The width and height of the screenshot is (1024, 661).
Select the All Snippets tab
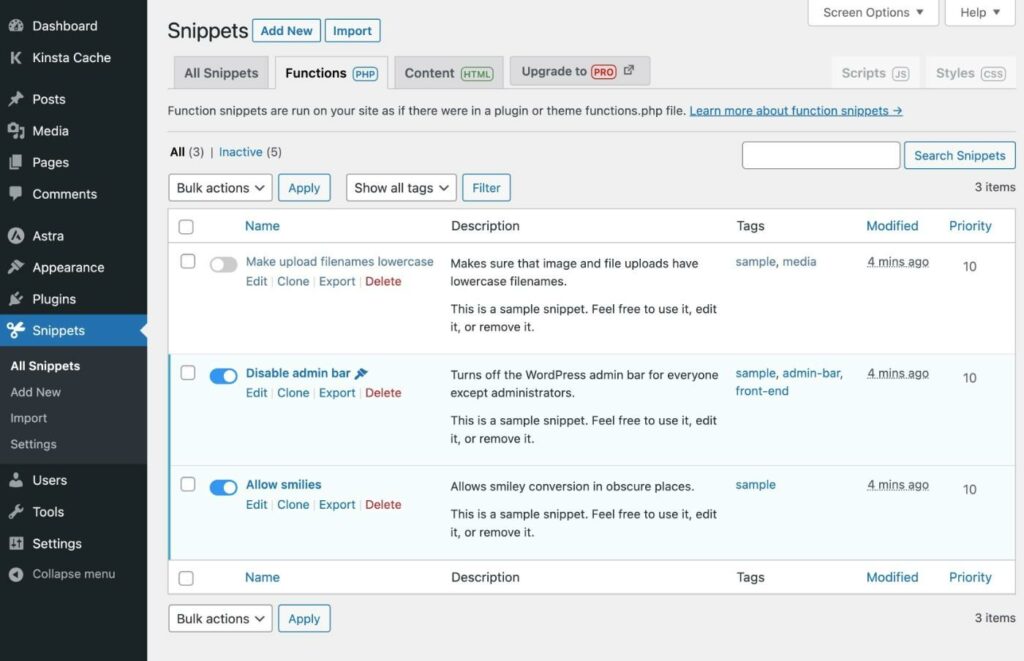[220, 72]
